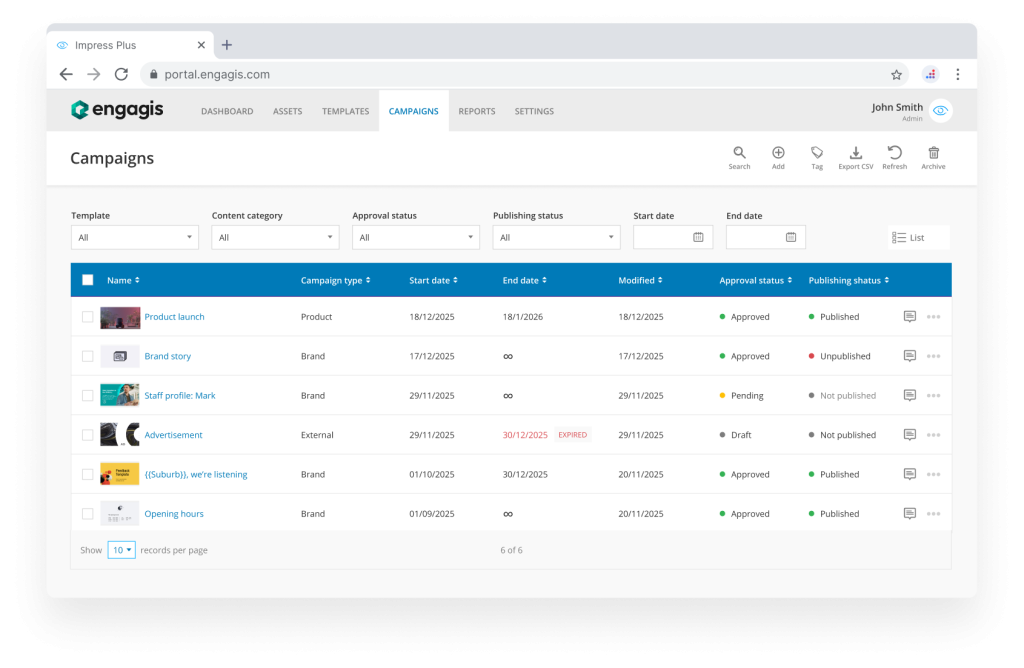This screenshot has width=1024, height=668.
Task: Open comments for the Product launch row
Action: [909, 317]
